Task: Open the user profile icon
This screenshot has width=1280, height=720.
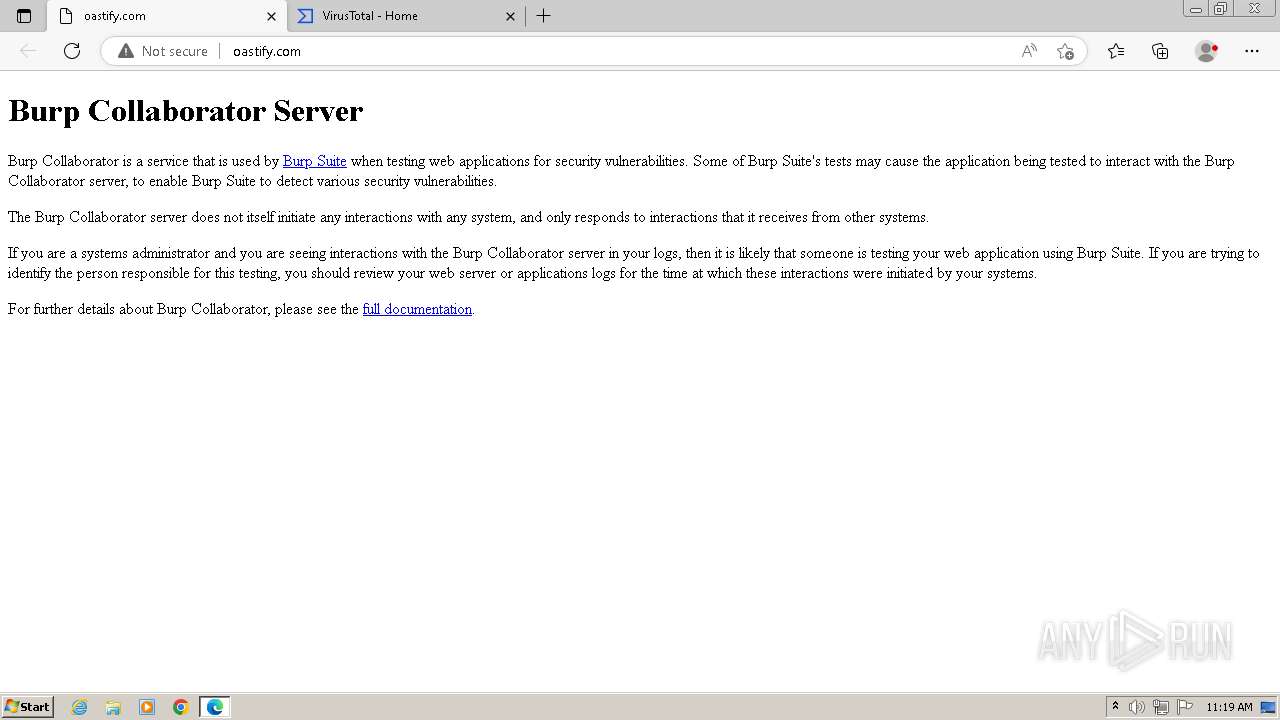Action: pyautogui.click(x=1207, y=51)
